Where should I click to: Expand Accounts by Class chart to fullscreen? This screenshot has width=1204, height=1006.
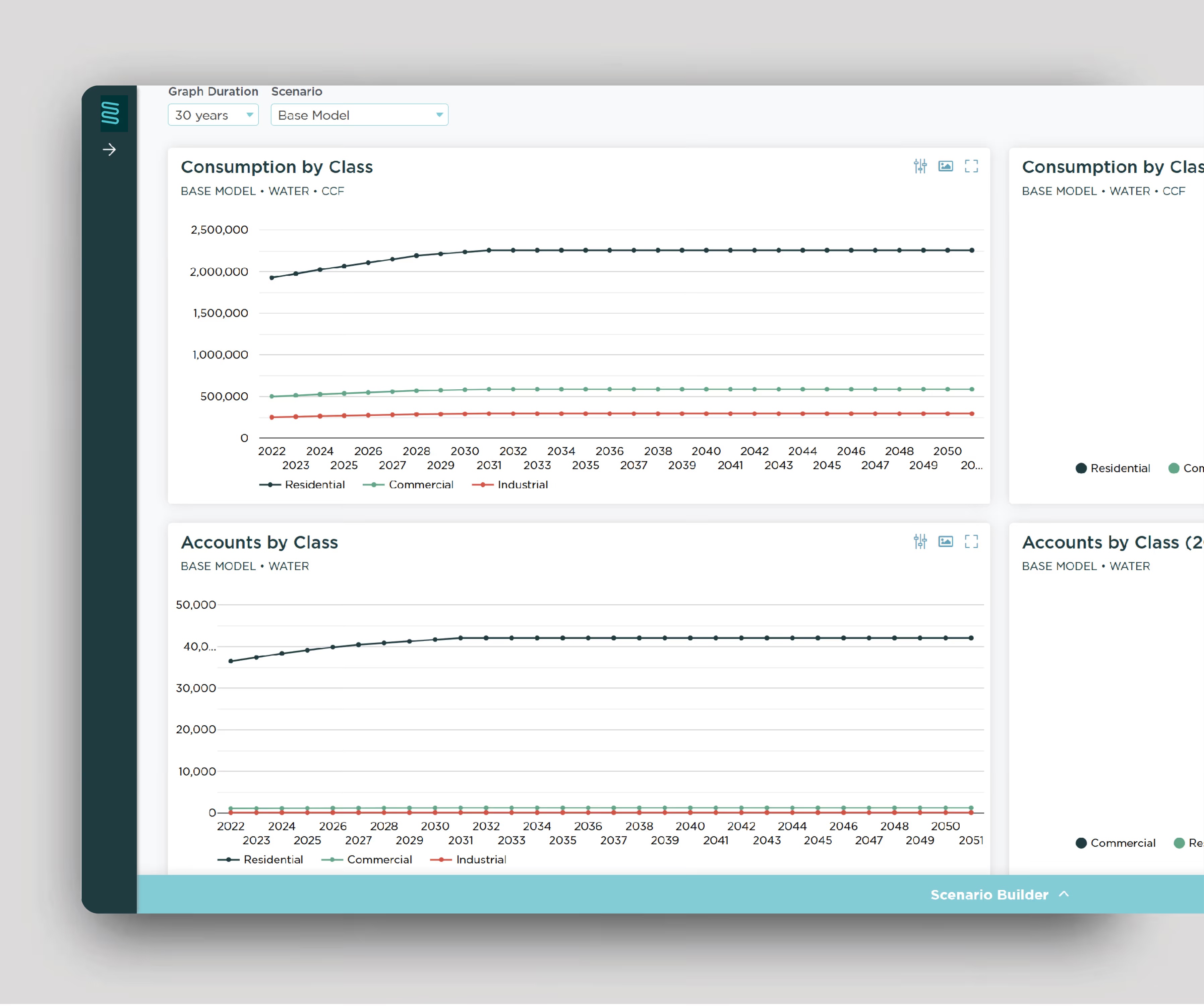[x=971, y=542]
